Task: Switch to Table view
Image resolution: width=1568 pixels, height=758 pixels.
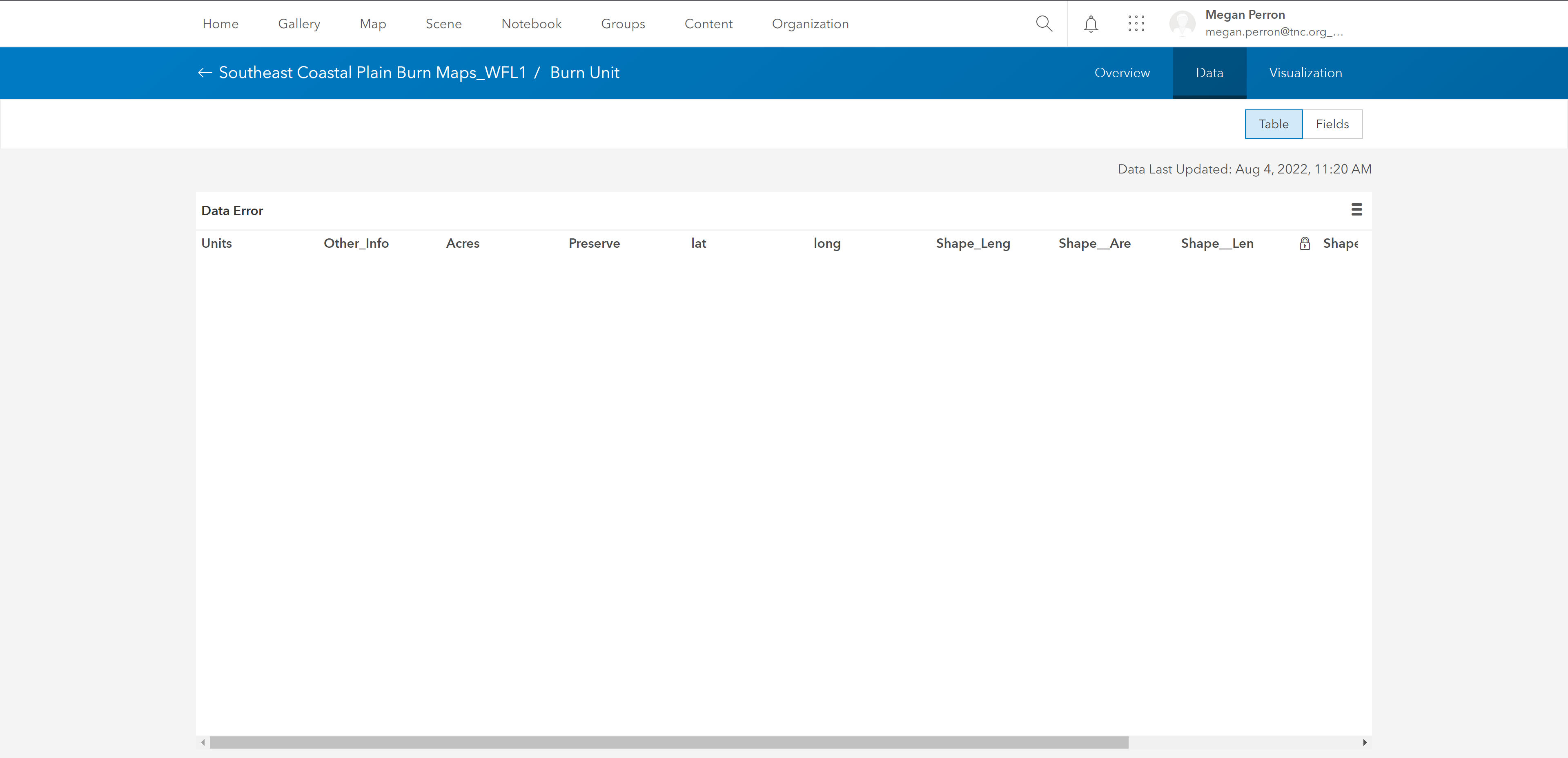Action: point(1274,124)
